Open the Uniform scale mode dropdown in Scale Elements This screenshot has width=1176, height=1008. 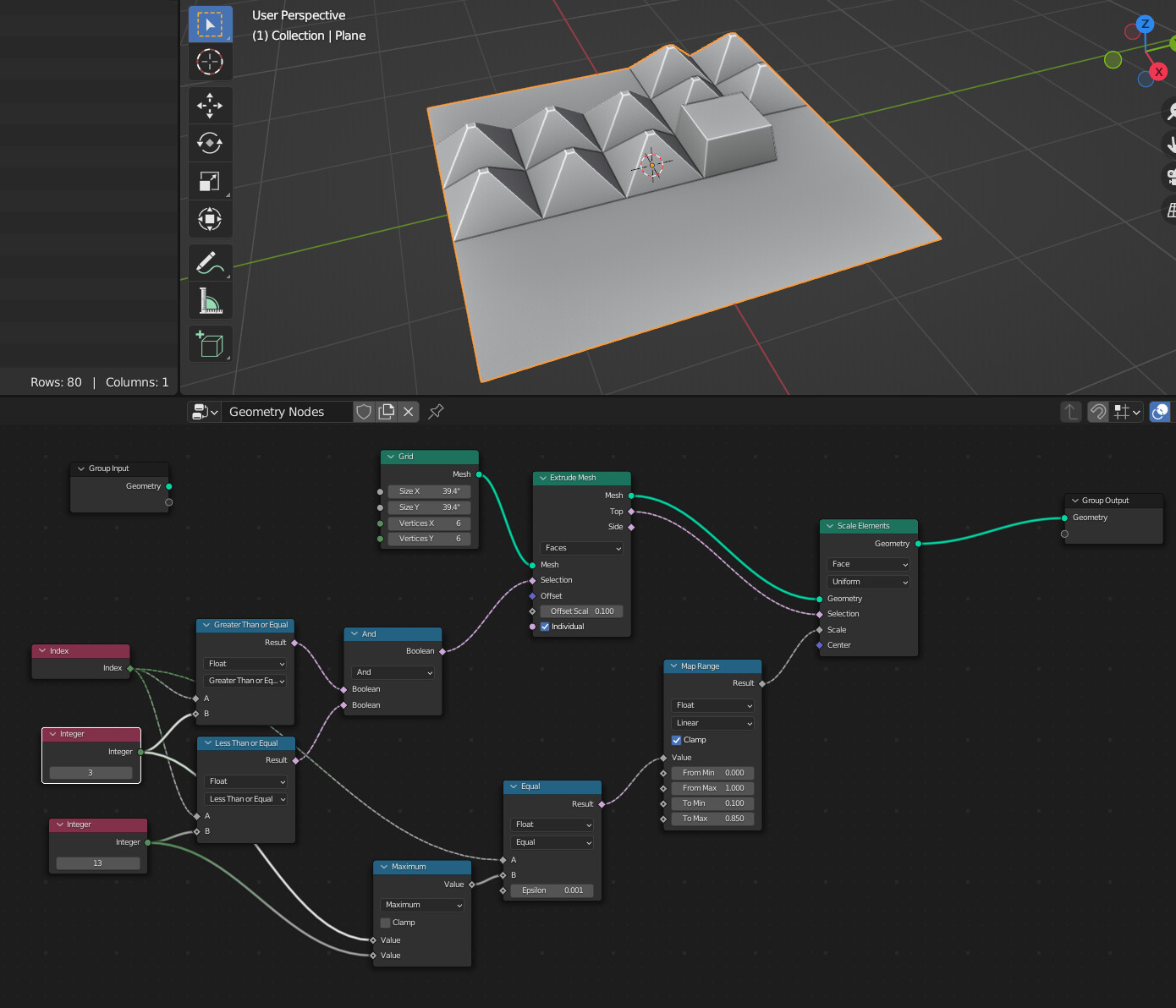867,582
